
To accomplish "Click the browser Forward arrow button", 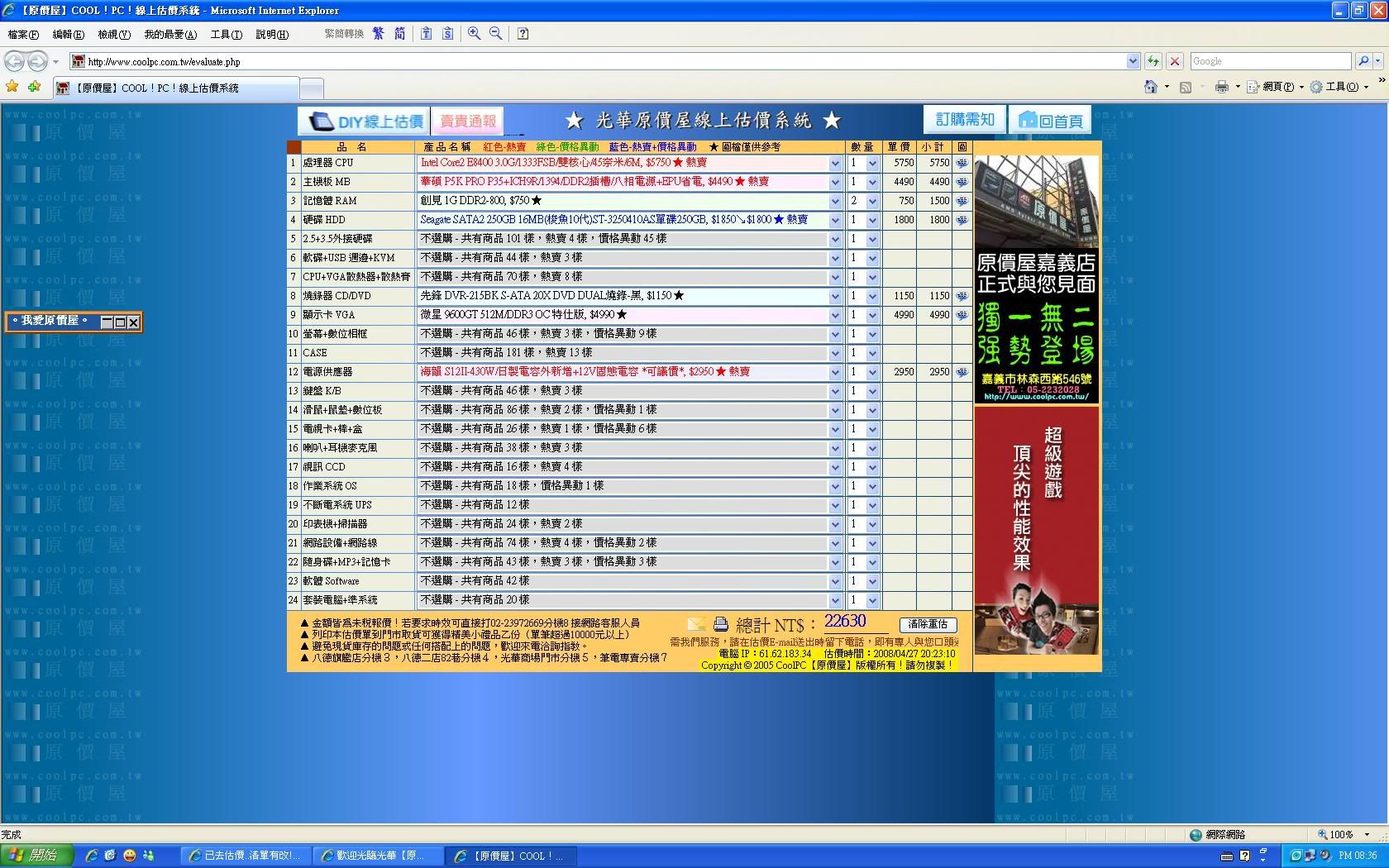I will [x=37, y=61].
